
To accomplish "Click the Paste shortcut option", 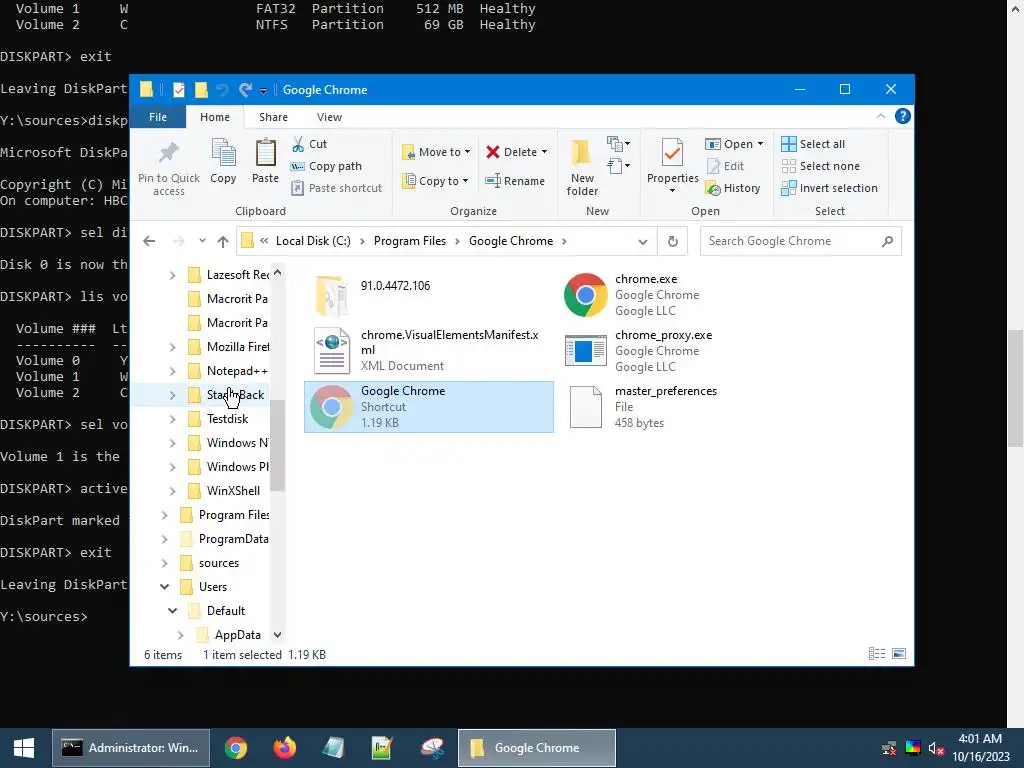I will coord(336,188).
